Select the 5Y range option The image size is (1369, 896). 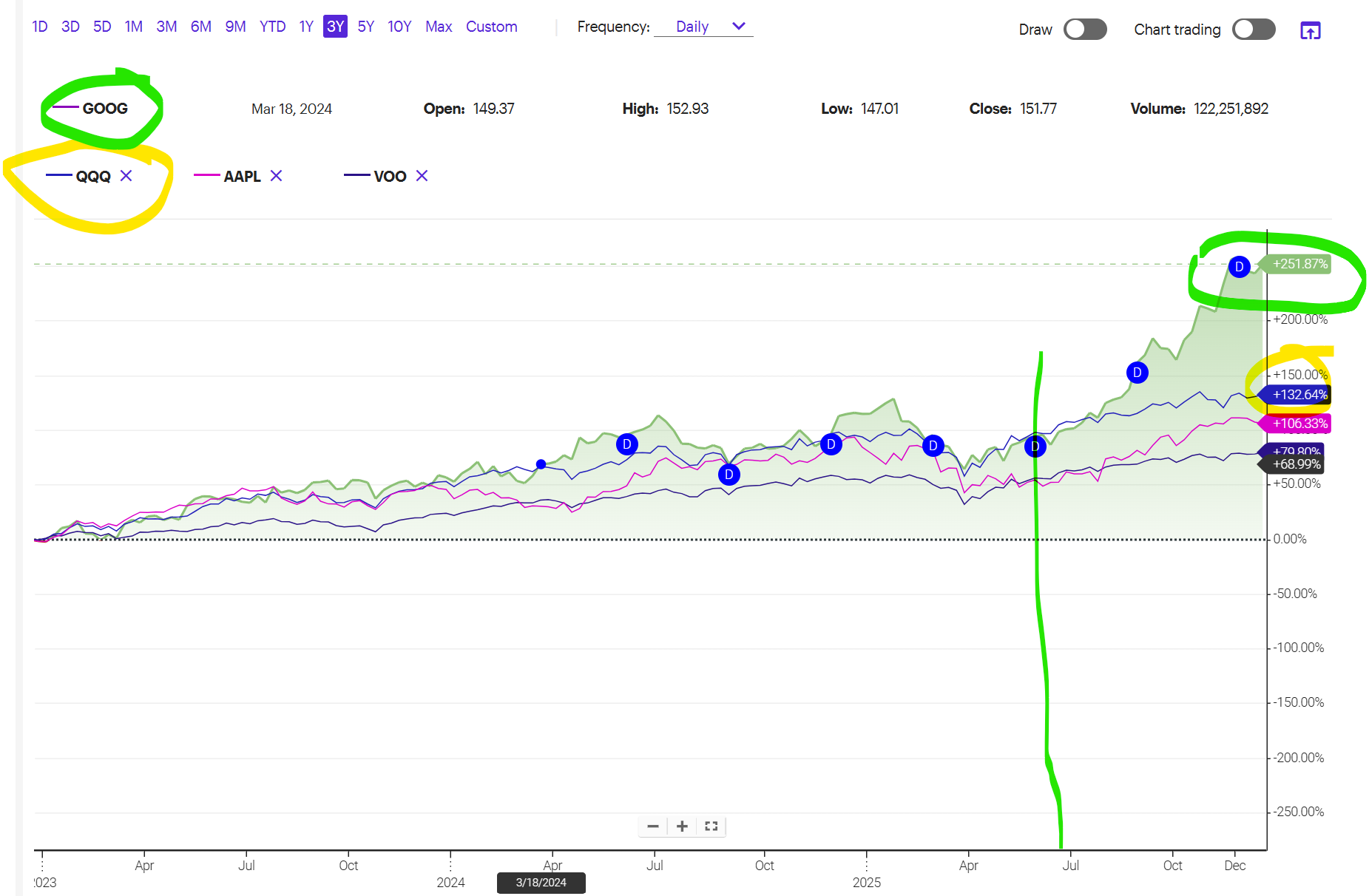365,27
